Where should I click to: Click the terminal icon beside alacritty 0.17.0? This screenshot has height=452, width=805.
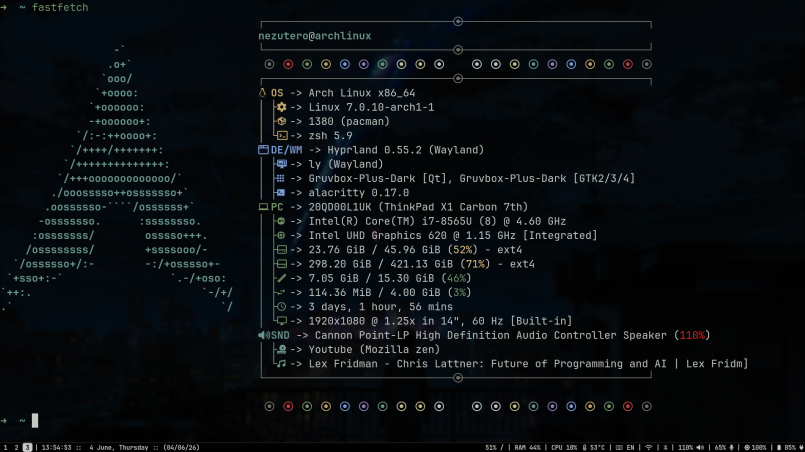coord(280,193)
